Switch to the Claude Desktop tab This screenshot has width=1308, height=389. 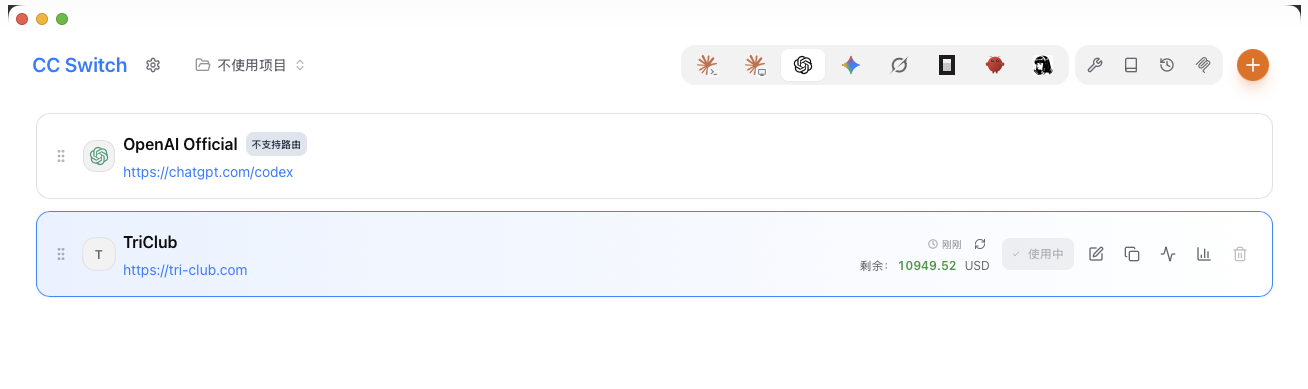click(x=755, y=66)
